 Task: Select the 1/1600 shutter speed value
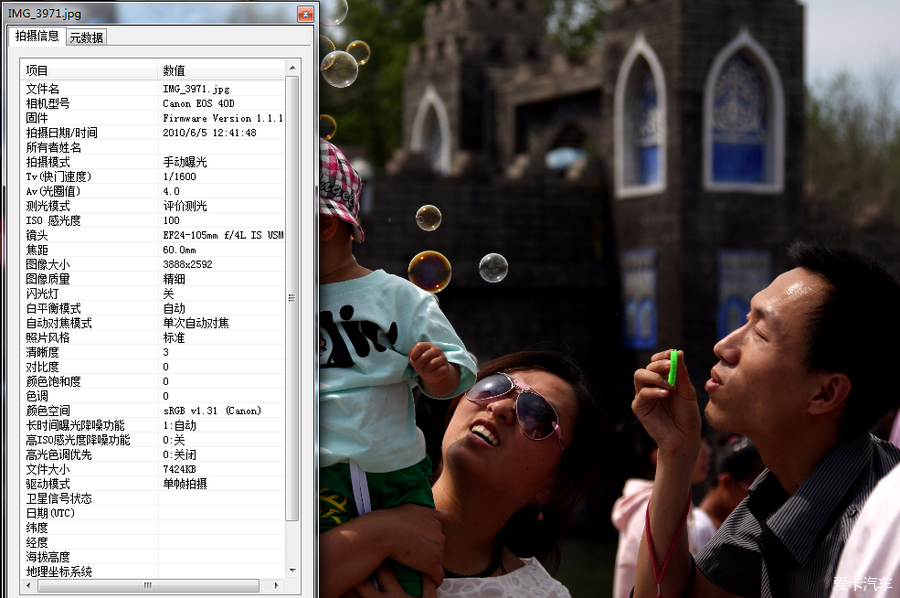point(180,177)
